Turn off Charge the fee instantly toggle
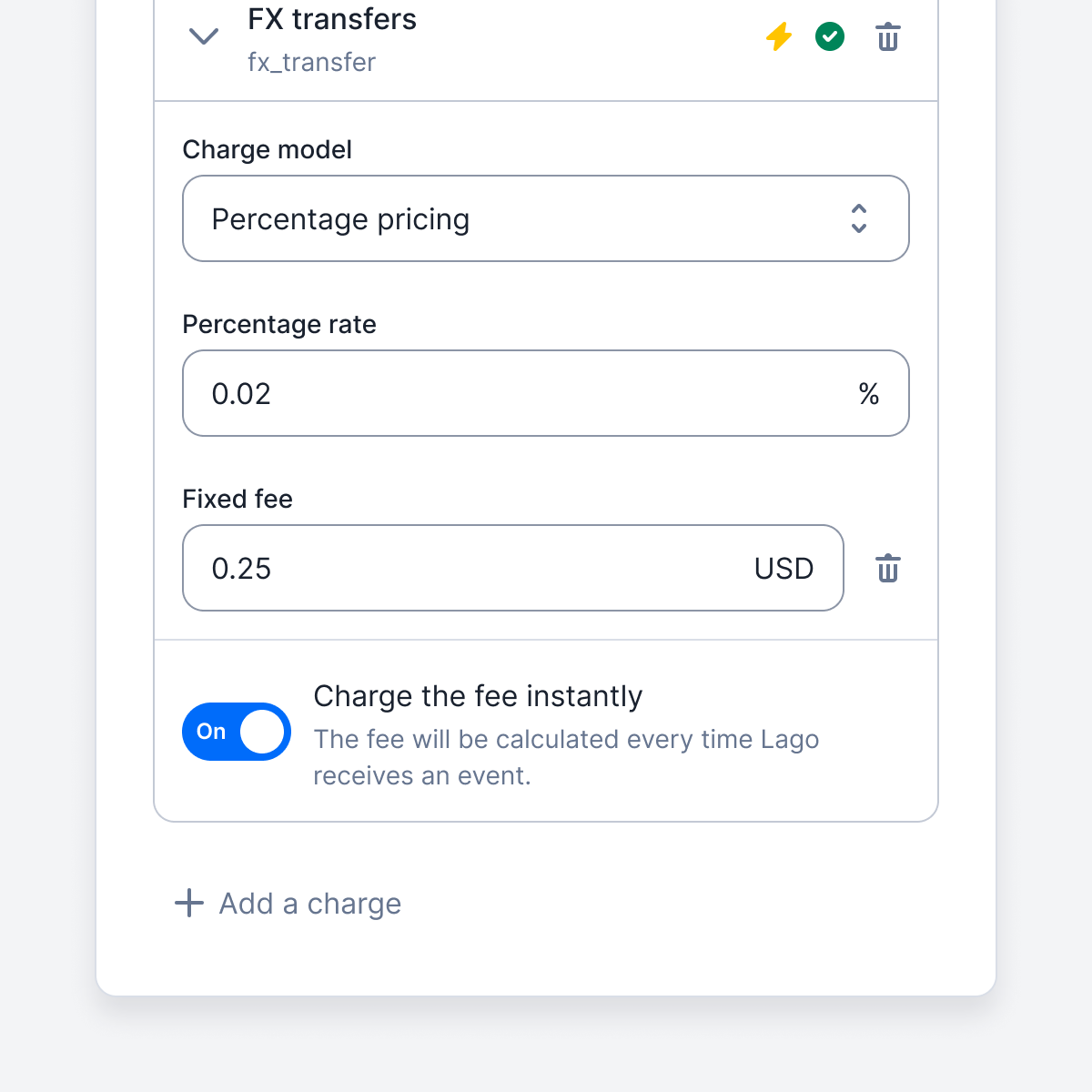The image size is (1092, 1092). (x=237, y=732)
